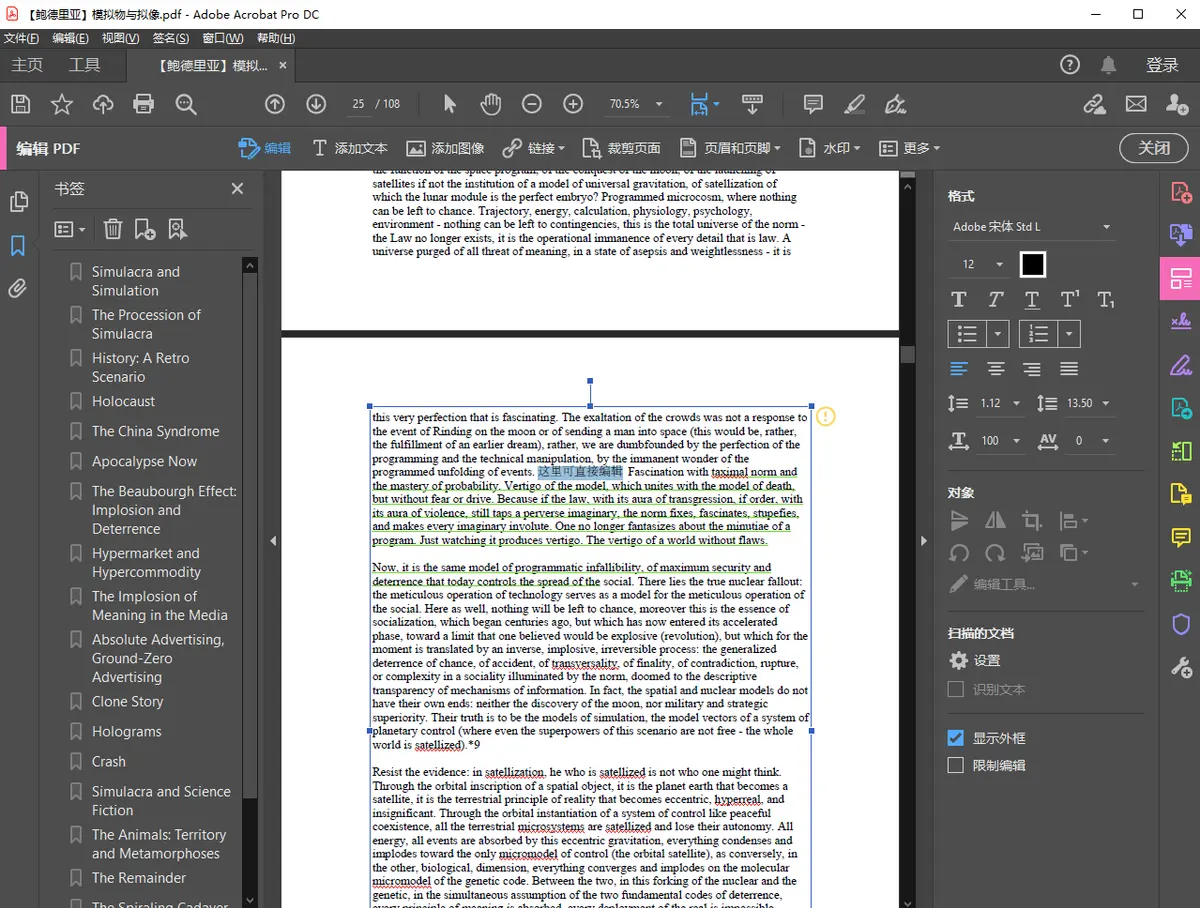Image resolution: width=1200 pixels, height=908 pixels.
Task: Open the find text magnifier
Action: [186, 104]
